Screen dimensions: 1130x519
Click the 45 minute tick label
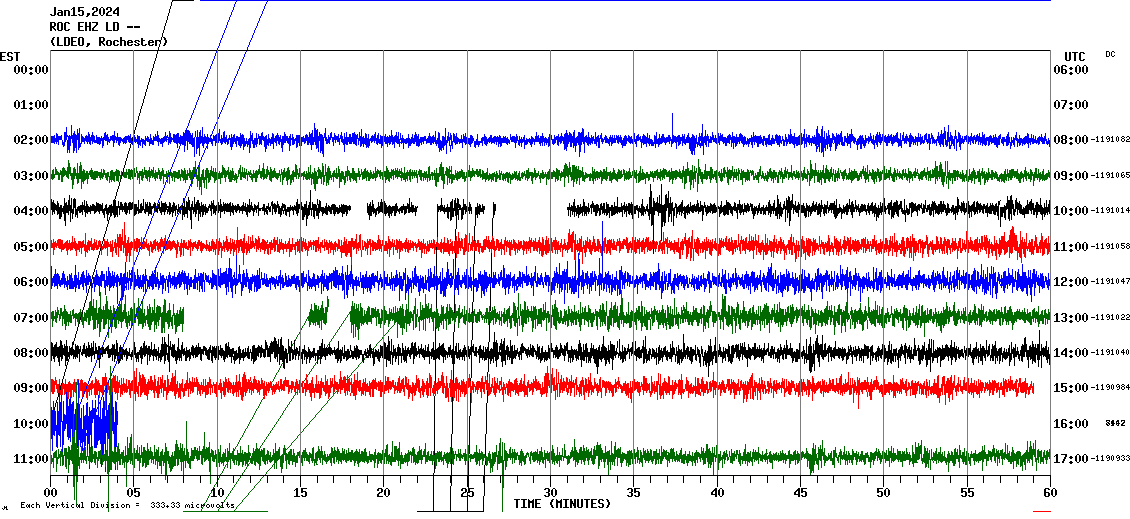[x=800, y=493]
